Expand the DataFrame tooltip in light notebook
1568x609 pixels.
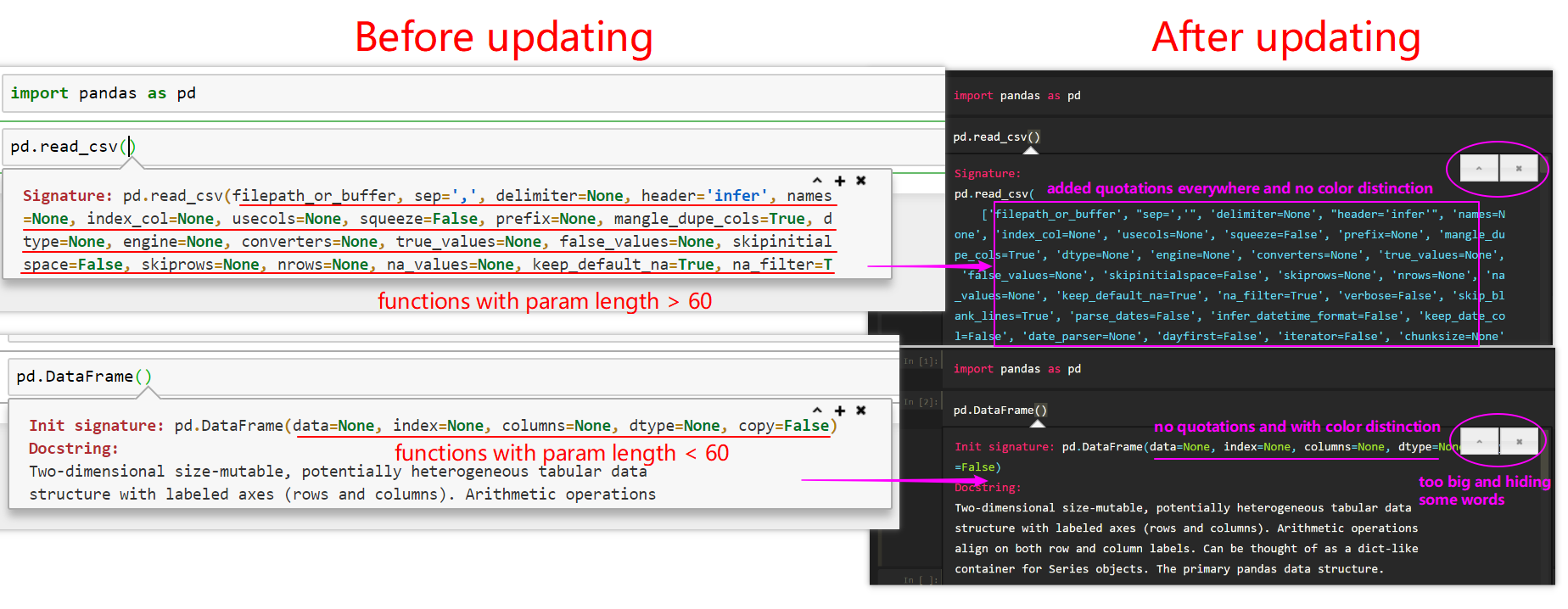click(817, 411)
